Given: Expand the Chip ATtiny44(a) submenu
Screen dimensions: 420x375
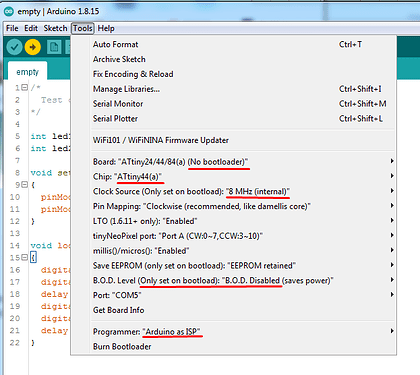Looking at the screenshot, I should tap(233, 176).
